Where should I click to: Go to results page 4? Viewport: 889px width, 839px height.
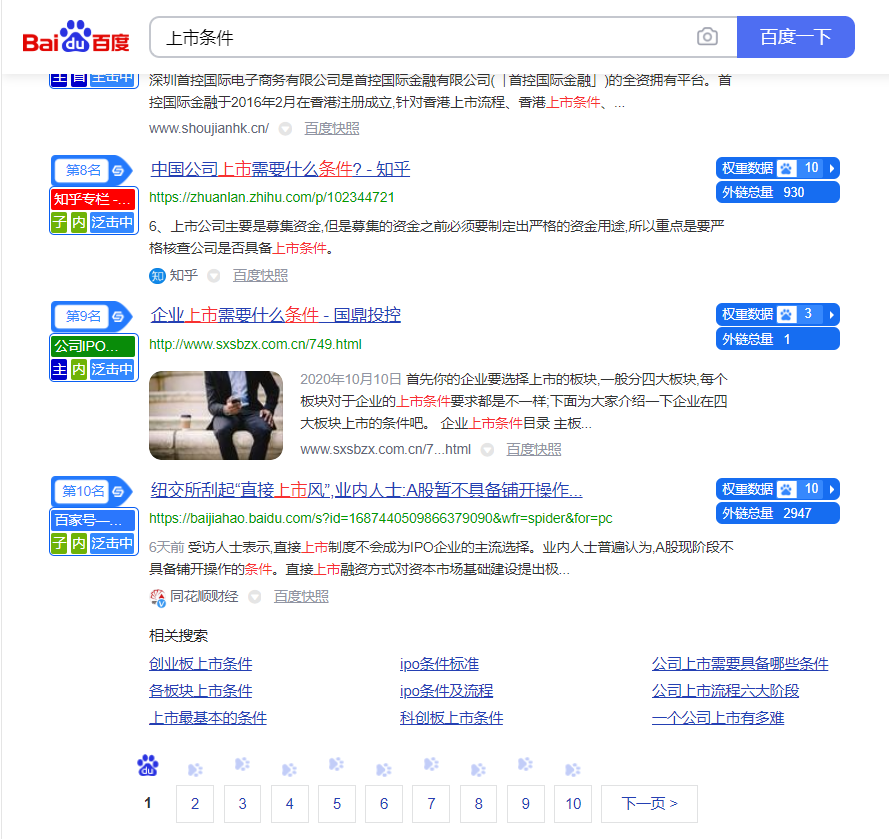pyautogui.click(x=290, y=804)
